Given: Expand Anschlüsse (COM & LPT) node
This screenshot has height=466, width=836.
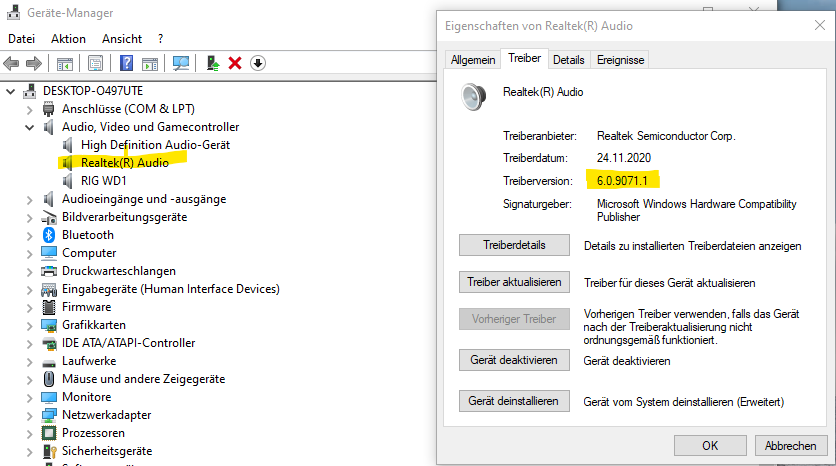Looking at the screenshot, I should pos(30,110).
